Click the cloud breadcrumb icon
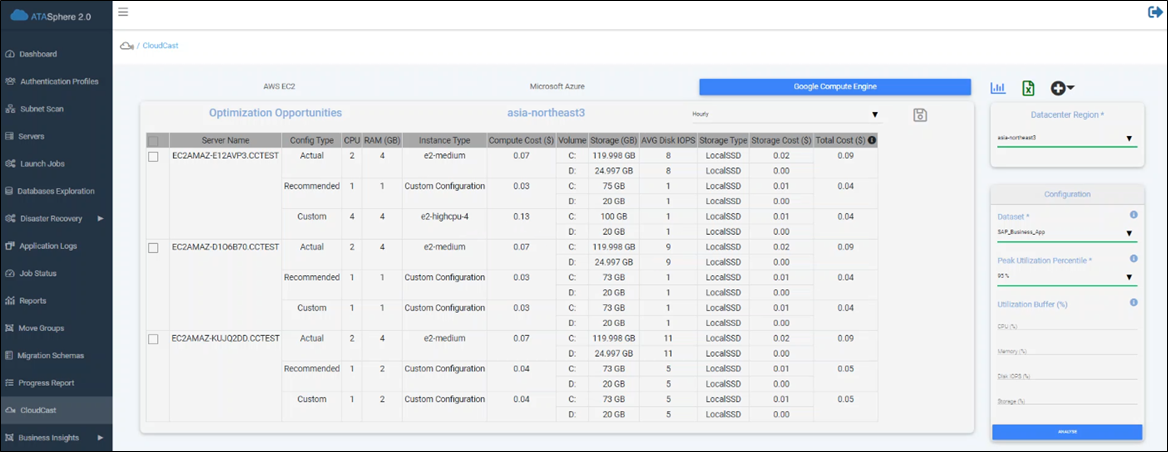This screenshot has height=452, width=1168. click(x=126, y=46)
